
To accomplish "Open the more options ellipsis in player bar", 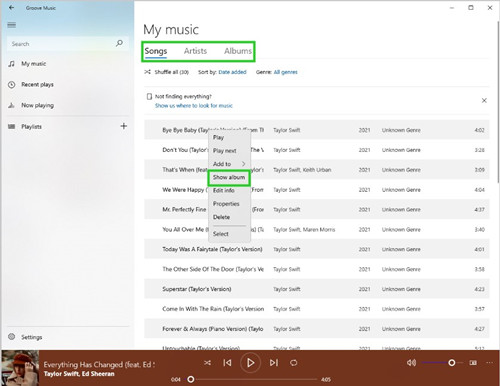I will pos(489,362).
